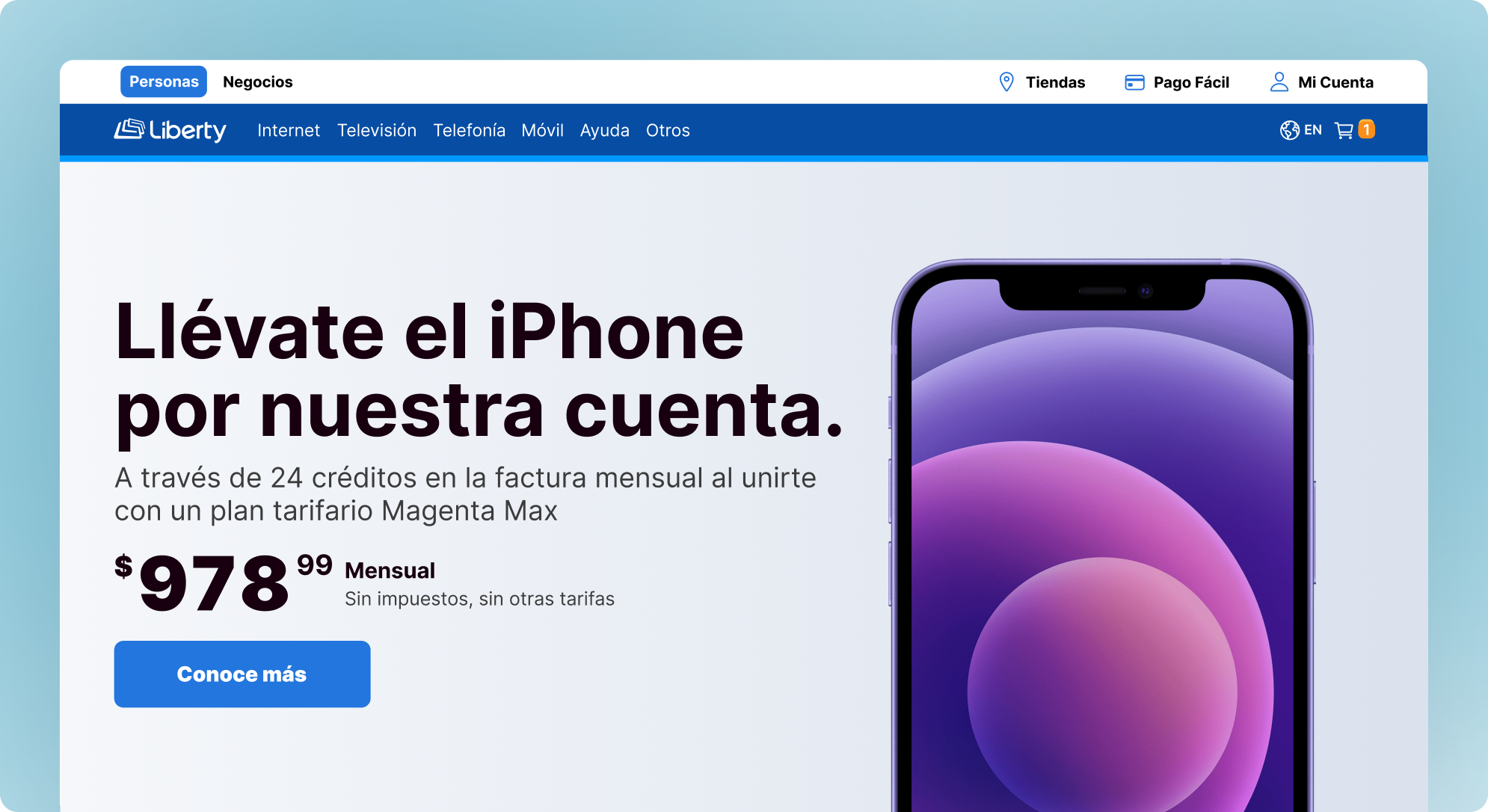
Task: Click the globe language icon
Action: tap(1289, 130)
